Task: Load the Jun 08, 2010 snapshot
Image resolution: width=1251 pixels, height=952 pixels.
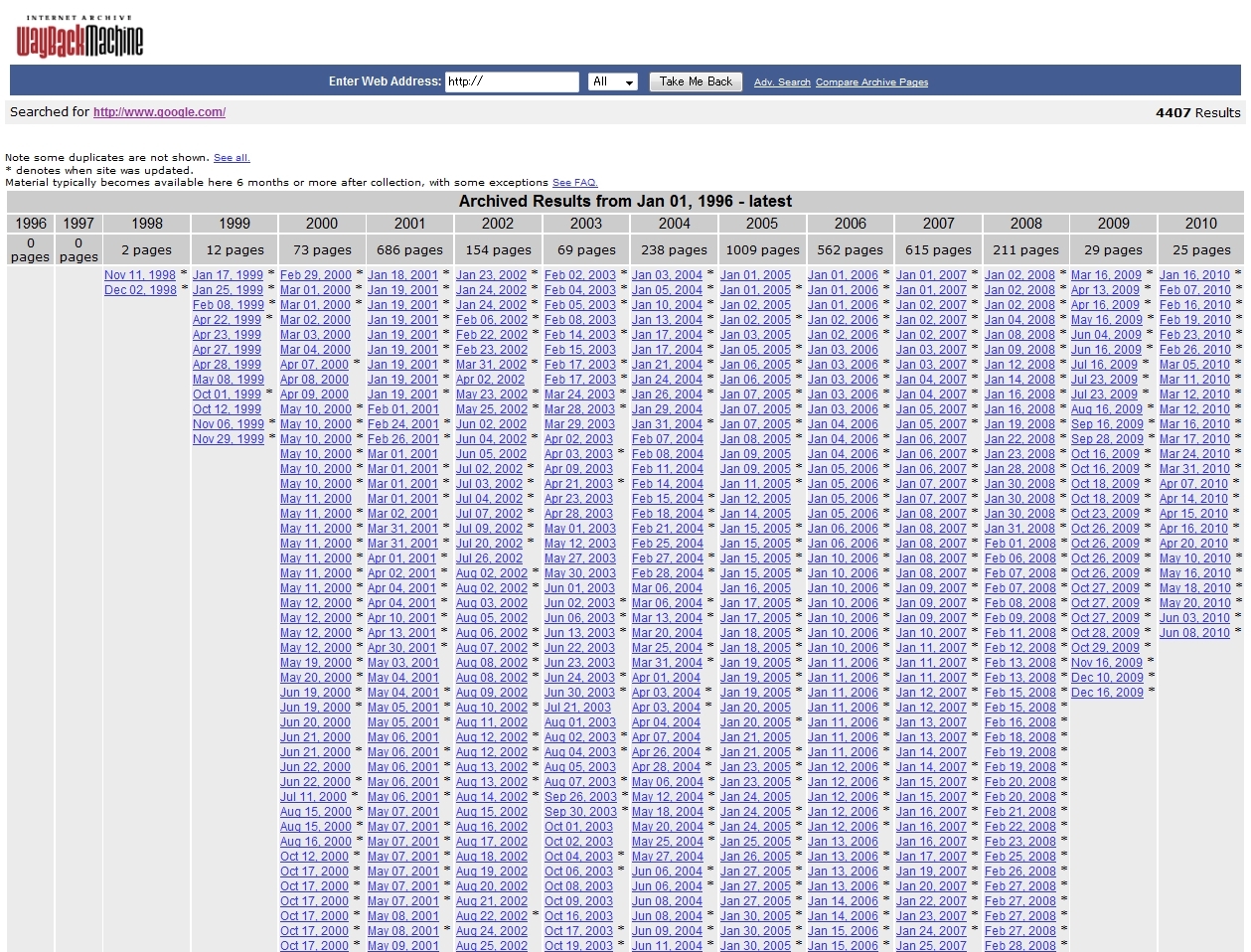Action: click(1194, 633)
